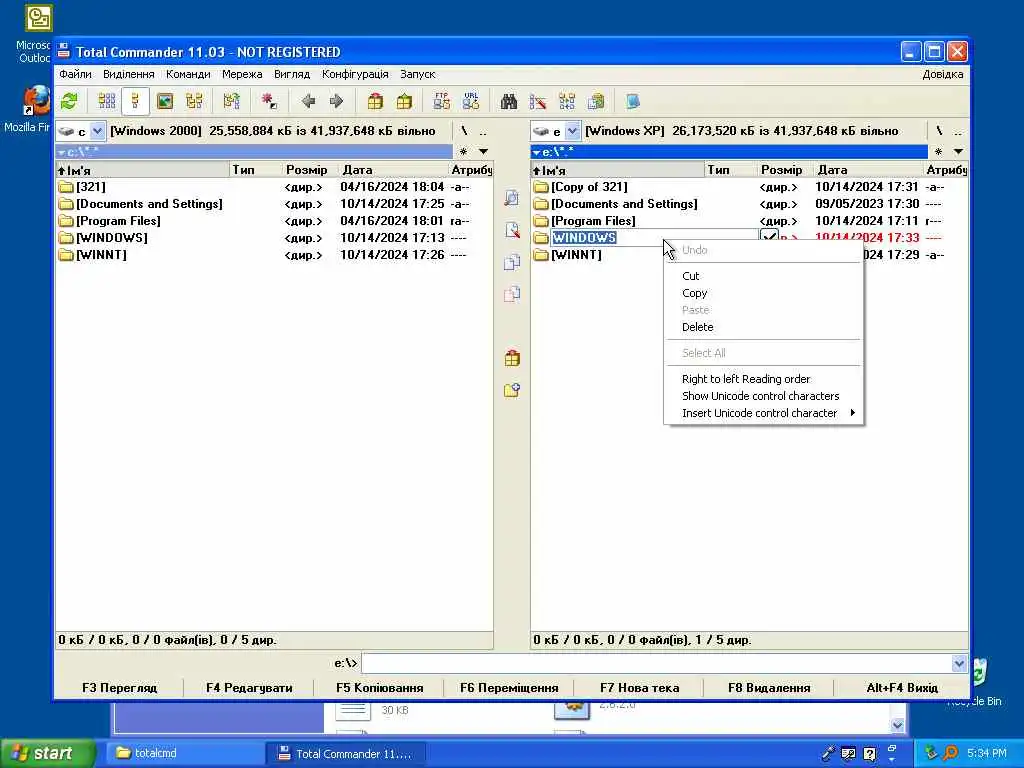
Task: Click the move icon in the middle bar
Action: (512, 294)
